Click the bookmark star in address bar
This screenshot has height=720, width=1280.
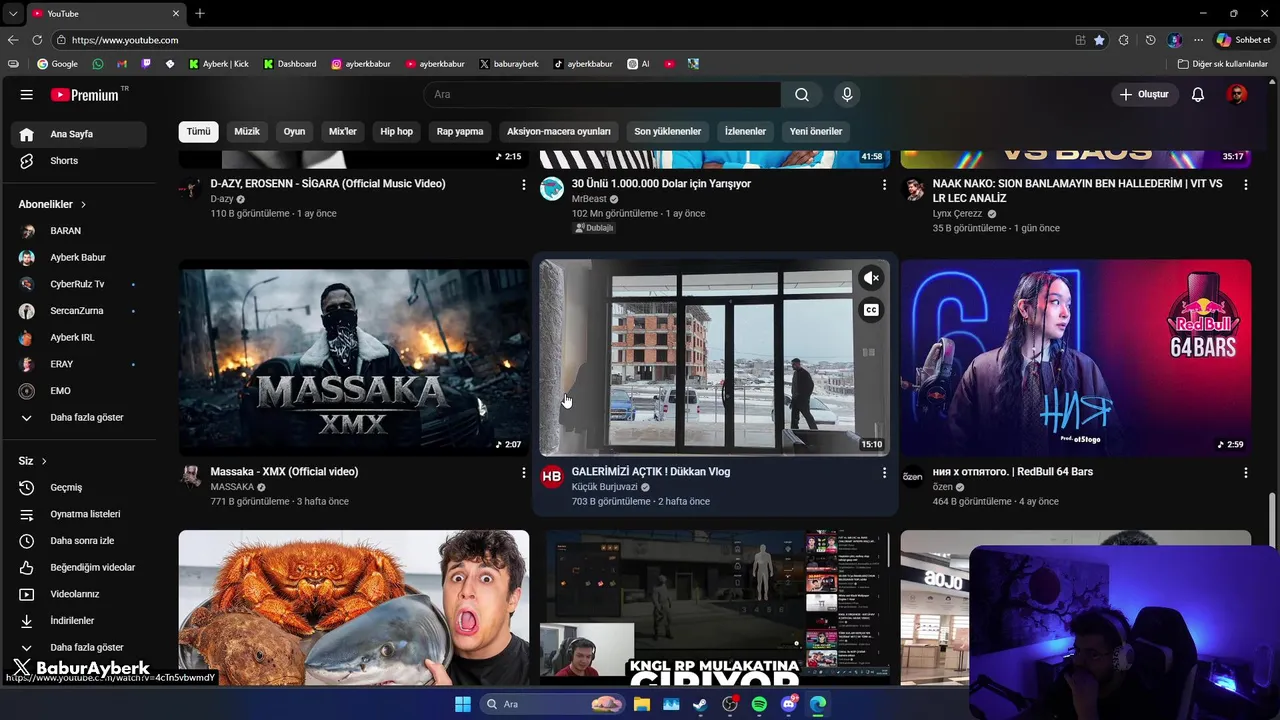point(1099,40)
